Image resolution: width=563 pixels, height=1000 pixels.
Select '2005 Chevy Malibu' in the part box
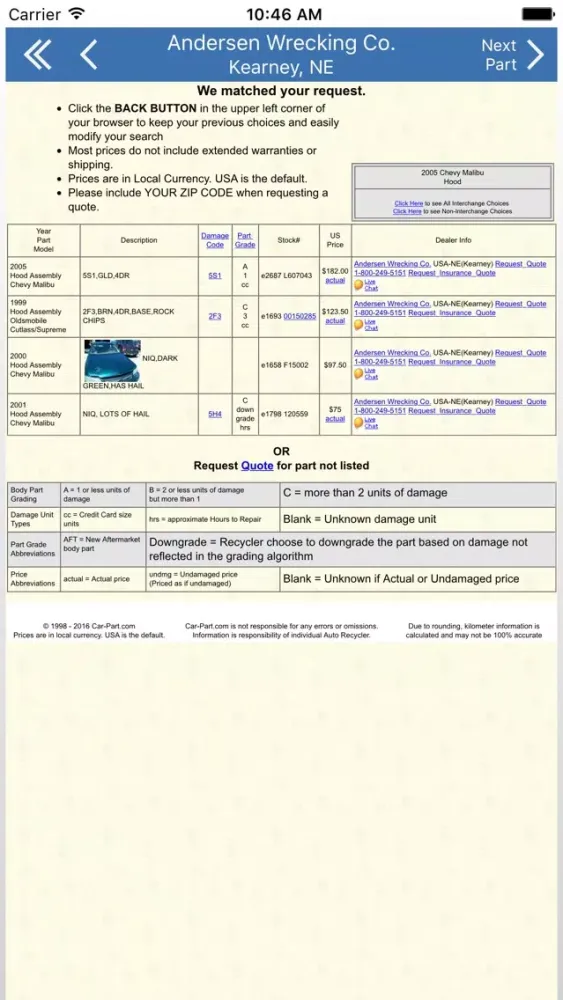[x=452, y=173]
